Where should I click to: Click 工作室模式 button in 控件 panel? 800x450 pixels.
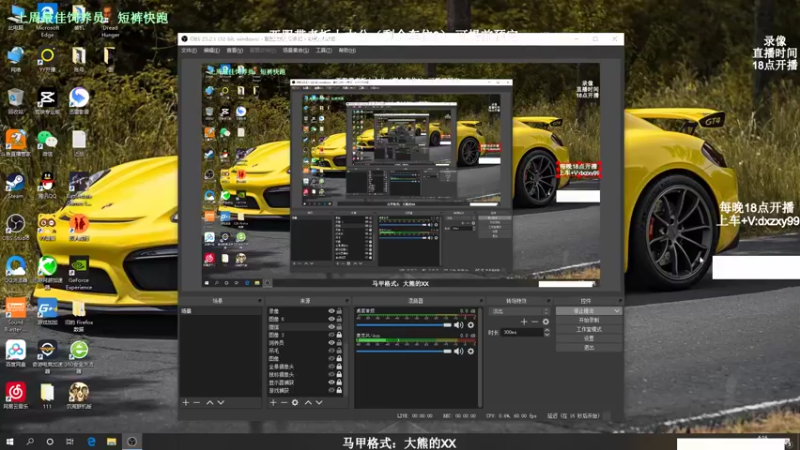pos(589,329)
